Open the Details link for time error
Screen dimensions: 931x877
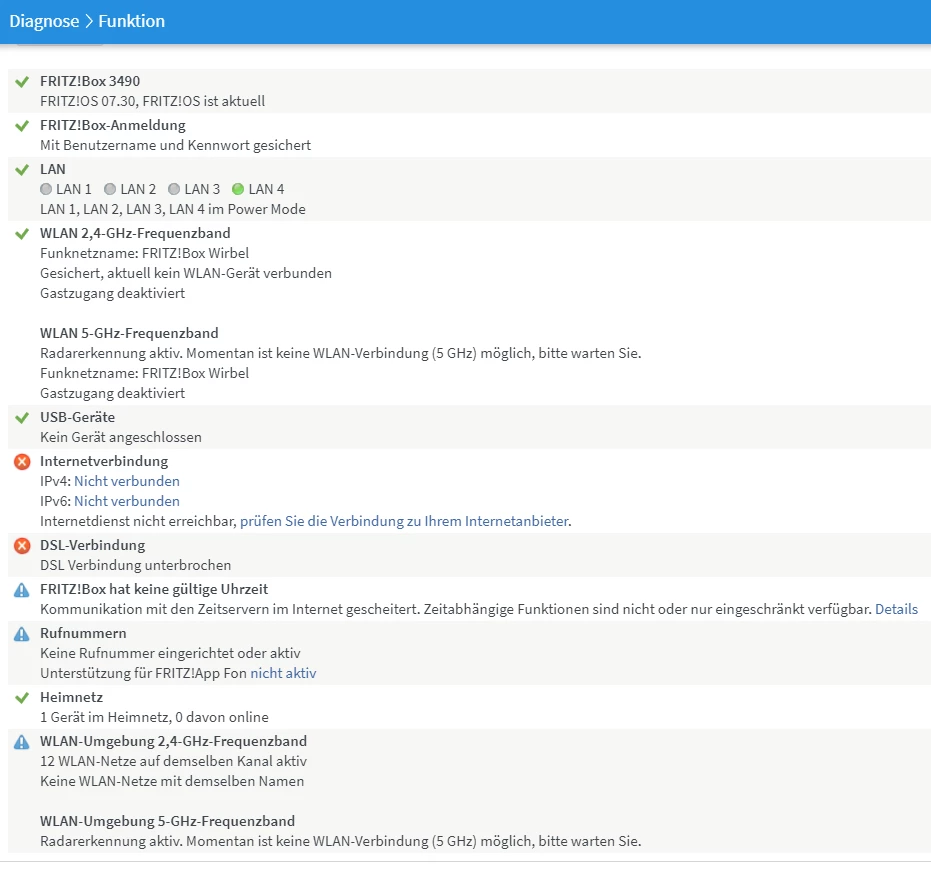pos(896,609)
